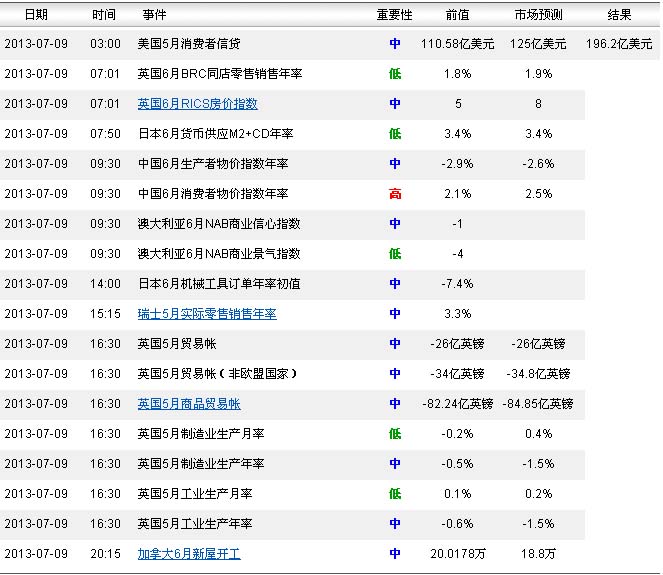Click the 事件 column header
This screenshot has height=575, width=663.
(154, 15)
